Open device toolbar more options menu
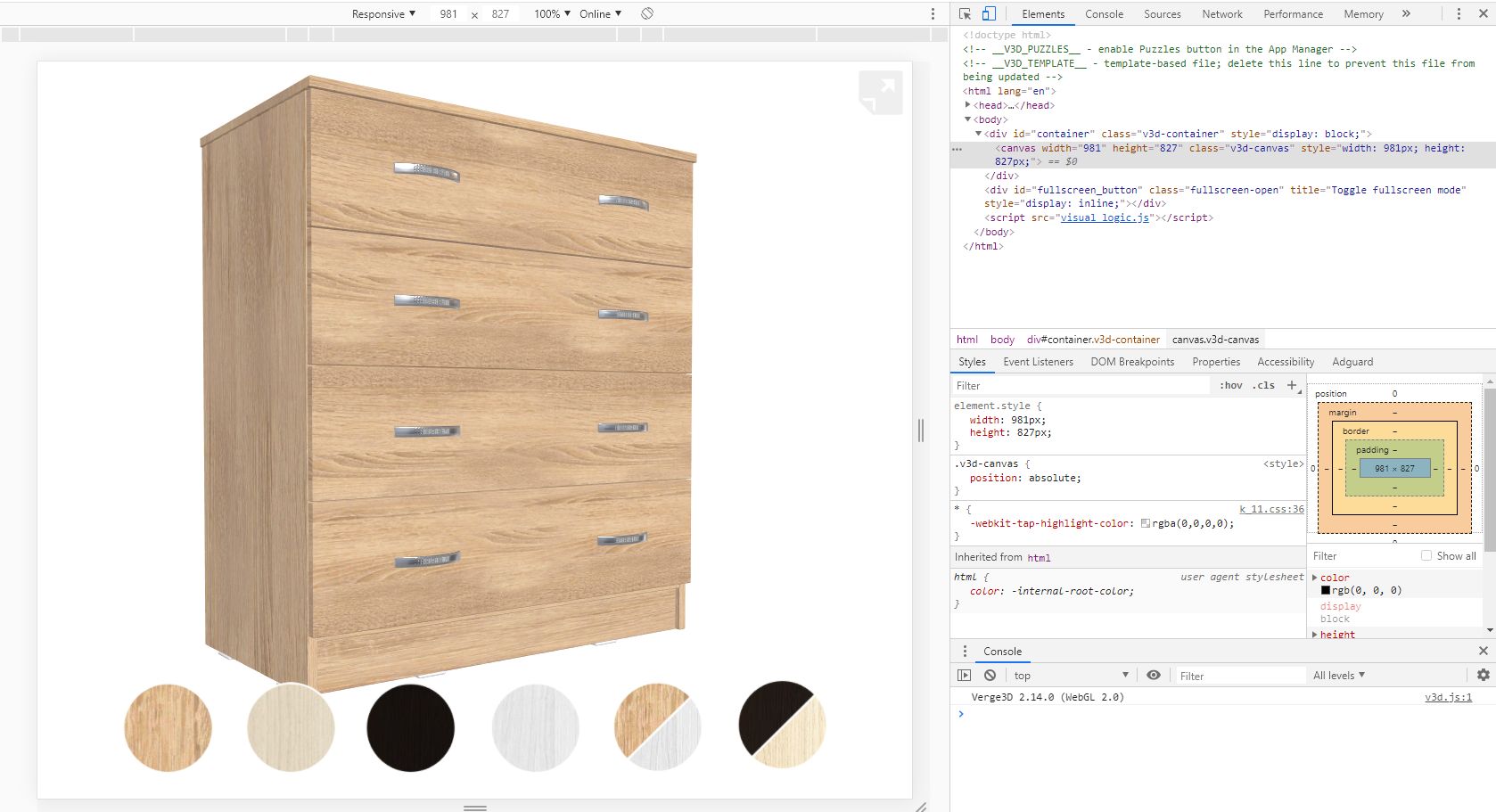Screen dimensions: 1496x812 (x=933, y=13)
